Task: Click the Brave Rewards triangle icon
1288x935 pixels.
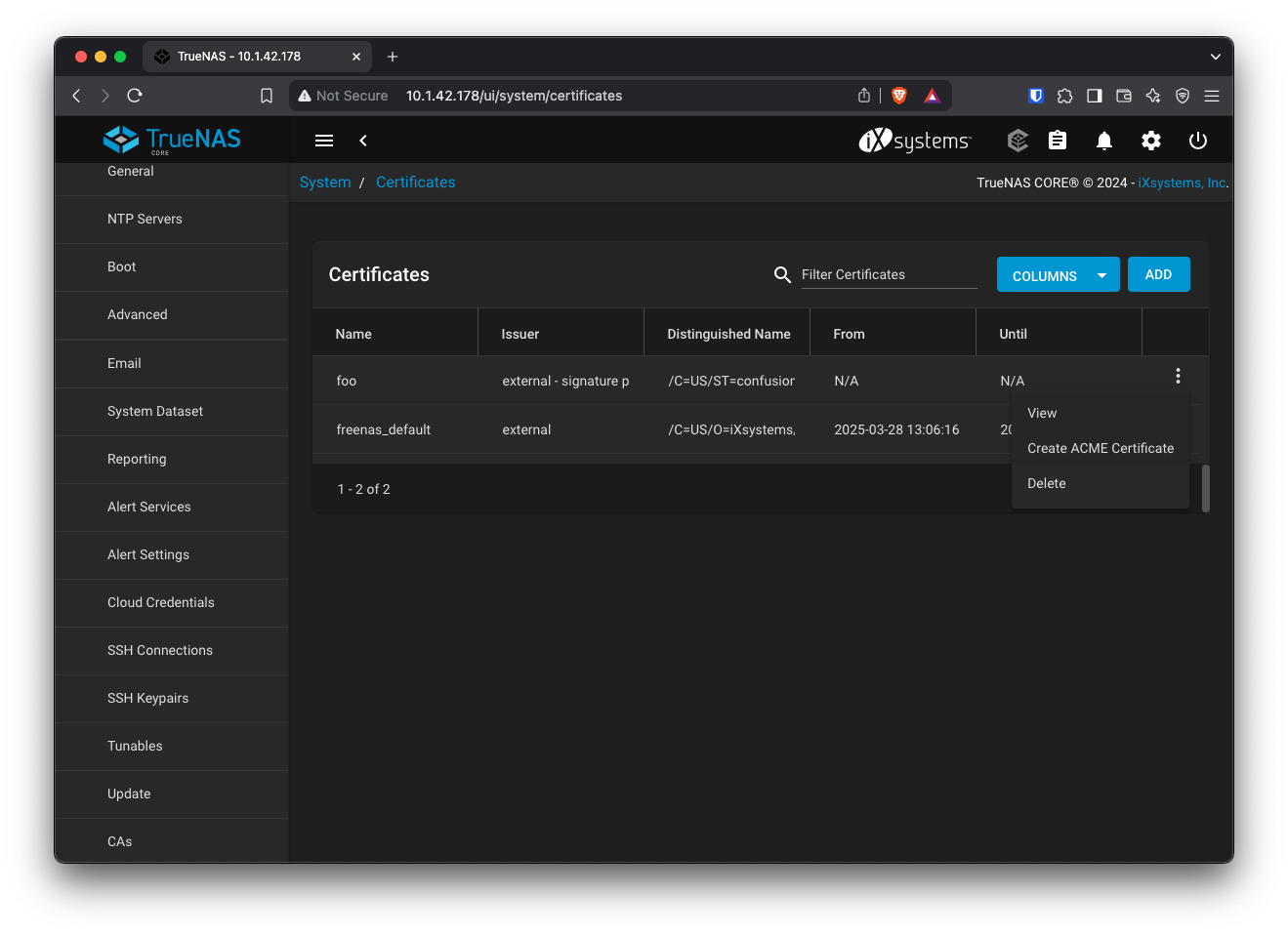Action: point(933,96)
